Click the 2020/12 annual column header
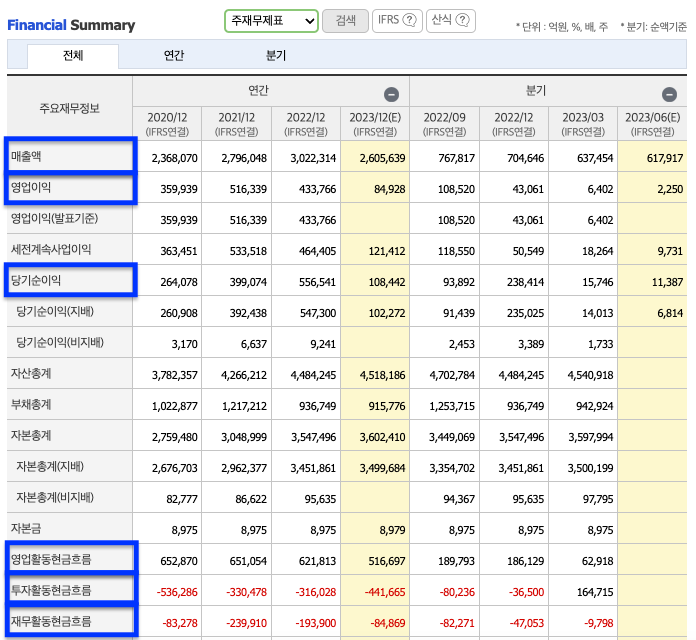 click(x=167, y=124)
